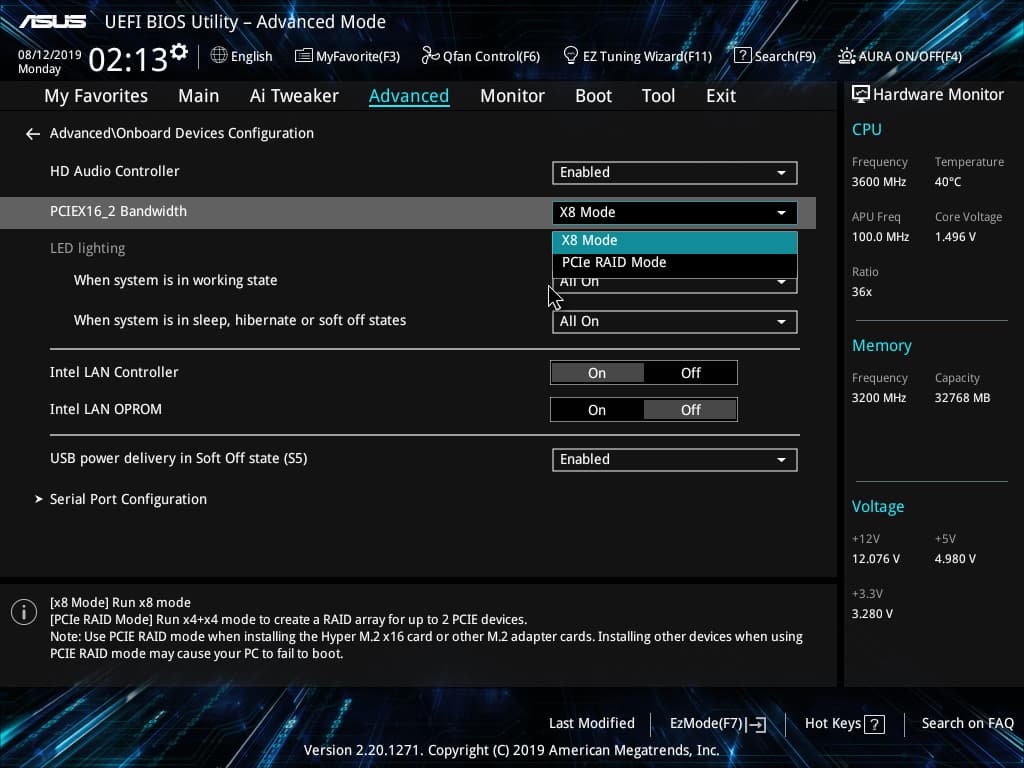Viewport: 1024px width, 768px height.
Task: Launch the EZ Tuning Wizard bulb icon
Action: (570, 56)
